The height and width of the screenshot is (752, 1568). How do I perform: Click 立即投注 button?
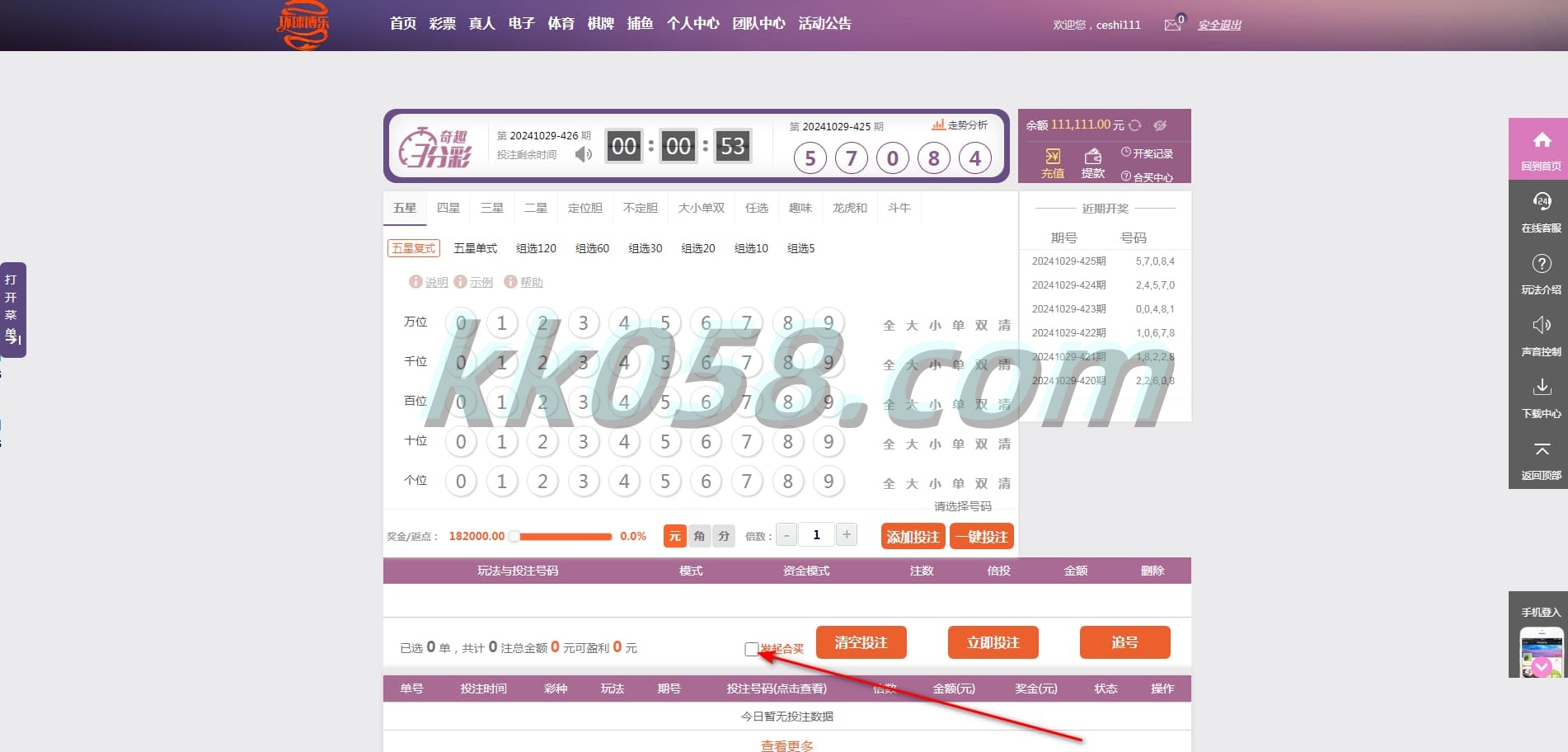point(993,642)
